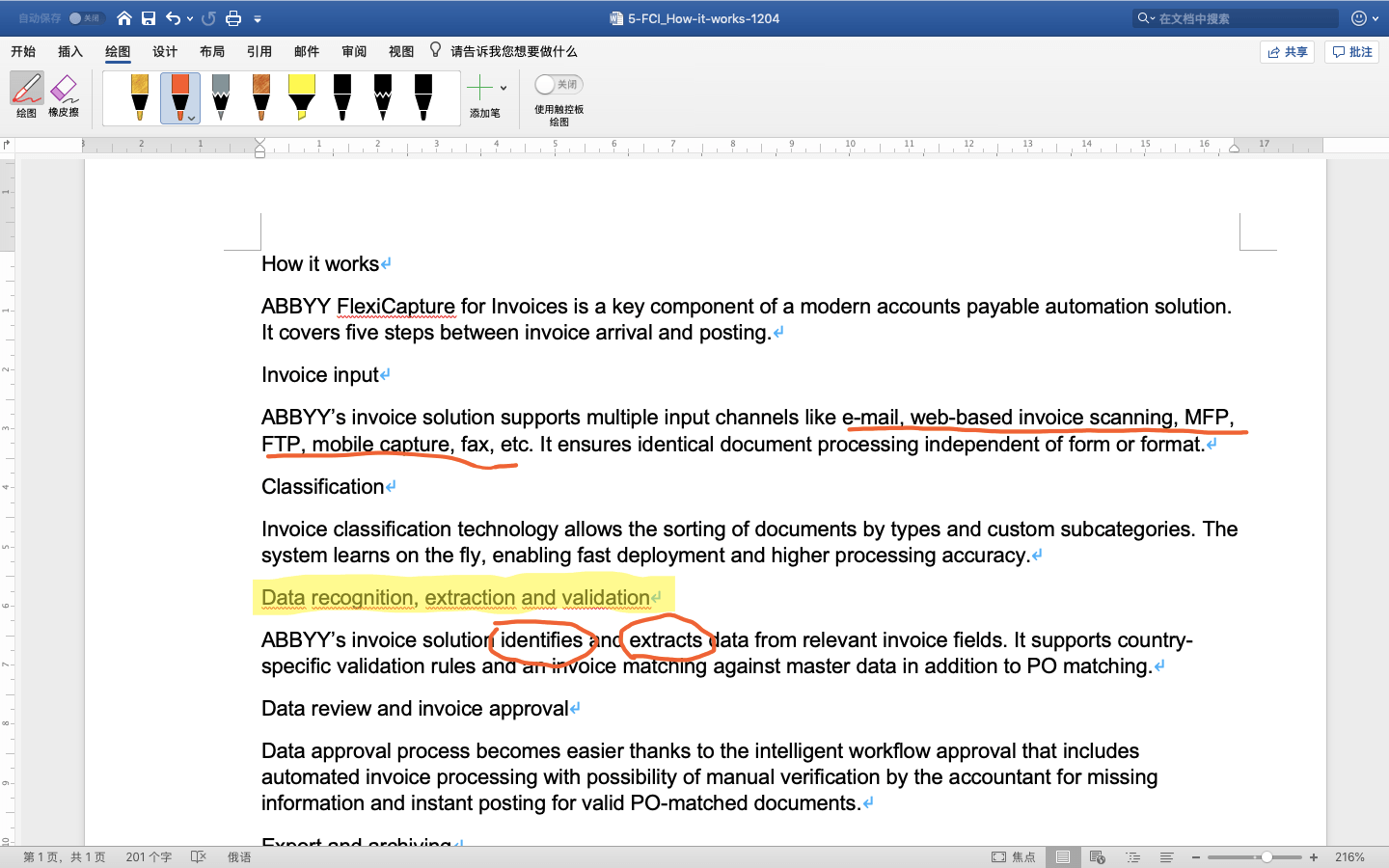The image size is (1389, 868).
Task: Open the Add Pen dropdown arrow
Action: pyautogui.click(x=504, y=89)
